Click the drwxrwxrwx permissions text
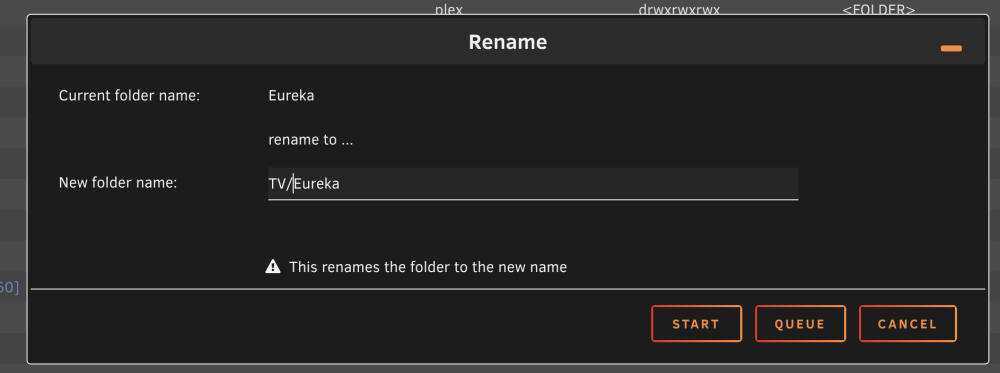 coord(679,9)
